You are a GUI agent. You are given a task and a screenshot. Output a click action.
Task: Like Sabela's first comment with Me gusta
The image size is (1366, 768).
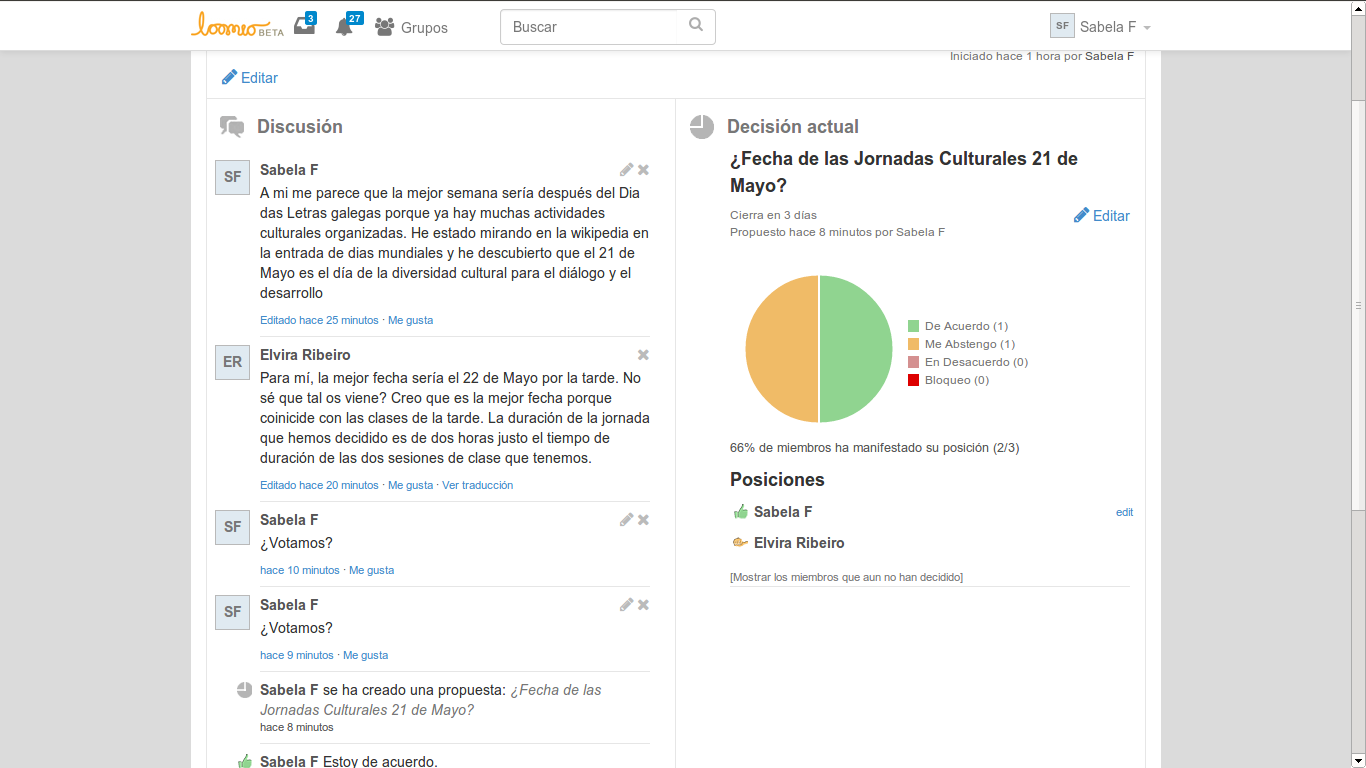410,320
